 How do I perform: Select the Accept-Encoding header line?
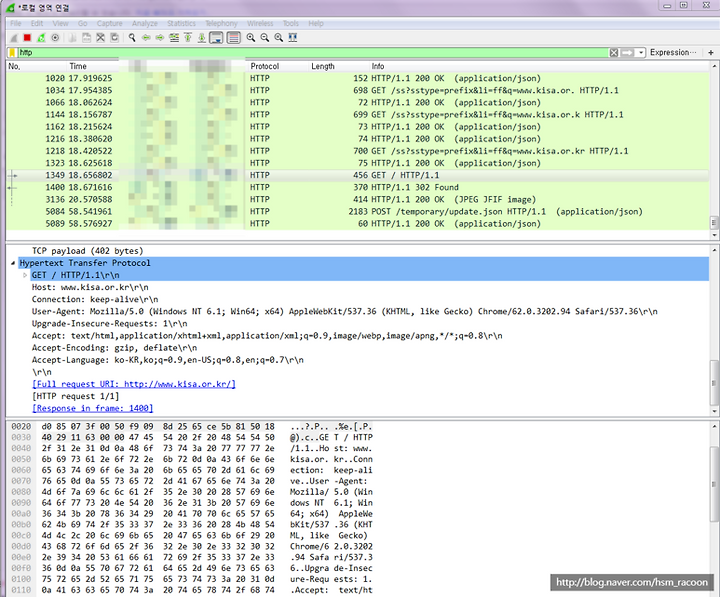[x=114, y=348]
